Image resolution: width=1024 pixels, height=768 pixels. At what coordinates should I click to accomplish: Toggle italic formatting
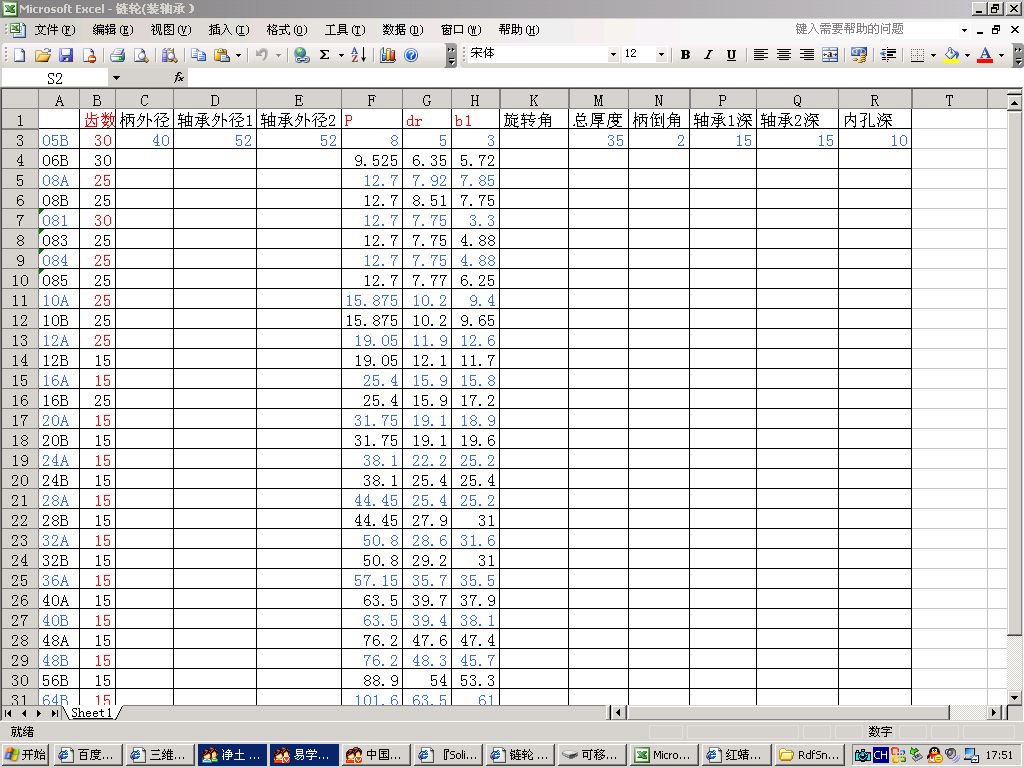(708, 55)
